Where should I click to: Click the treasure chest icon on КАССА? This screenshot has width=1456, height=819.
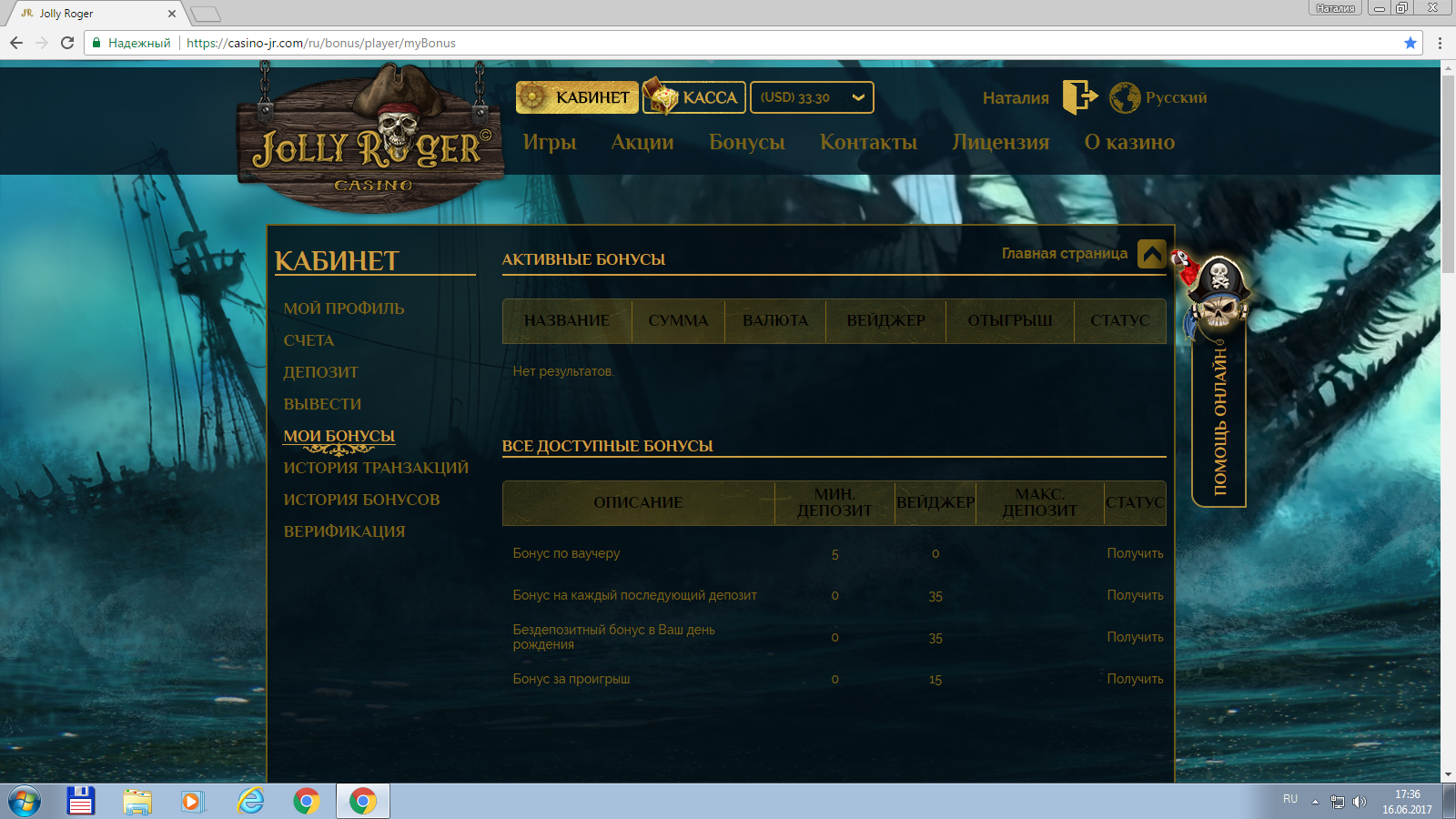tap(662, 96)
